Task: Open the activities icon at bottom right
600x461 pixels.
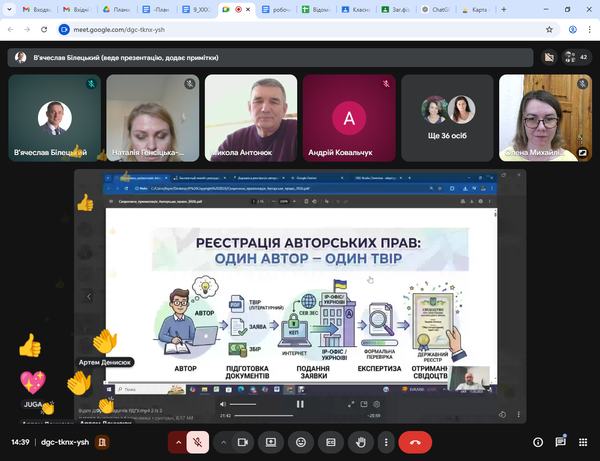Action: coord(584,442)
